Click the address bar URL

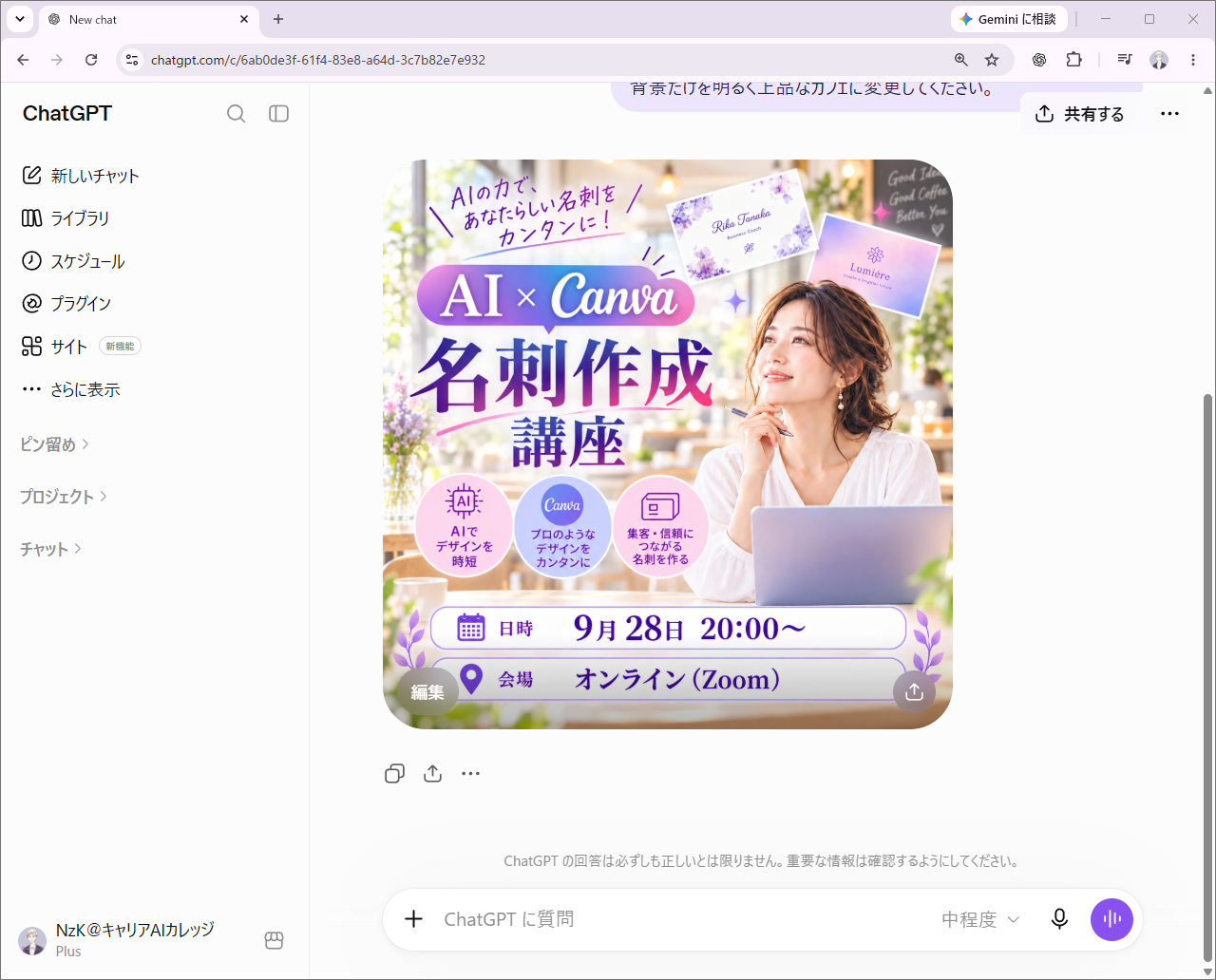point(318,60)
